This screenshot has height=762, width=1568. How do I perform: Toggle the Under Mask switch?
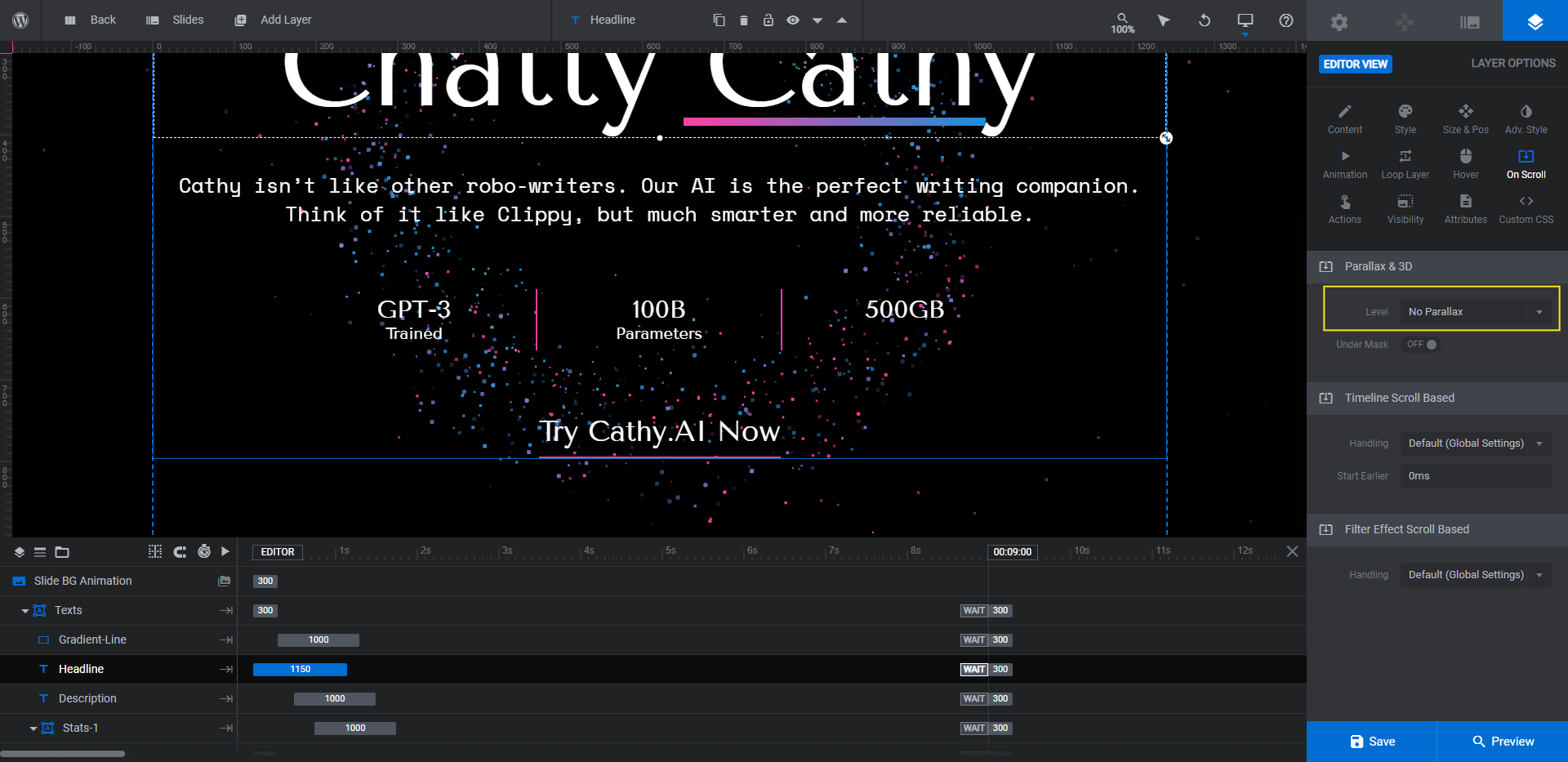pyautogui.click(x=1422, y=345)
